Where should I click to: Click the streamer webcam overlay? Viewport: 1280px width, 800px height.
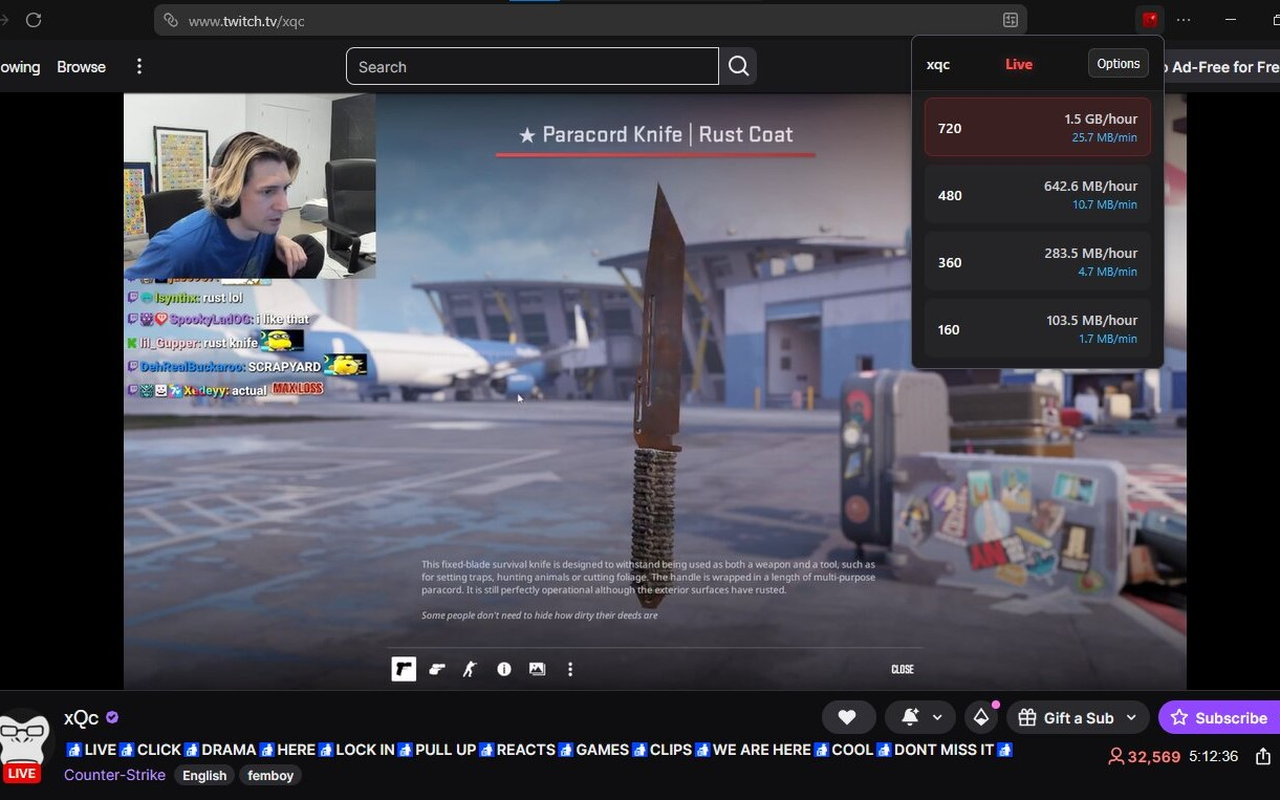250,186
